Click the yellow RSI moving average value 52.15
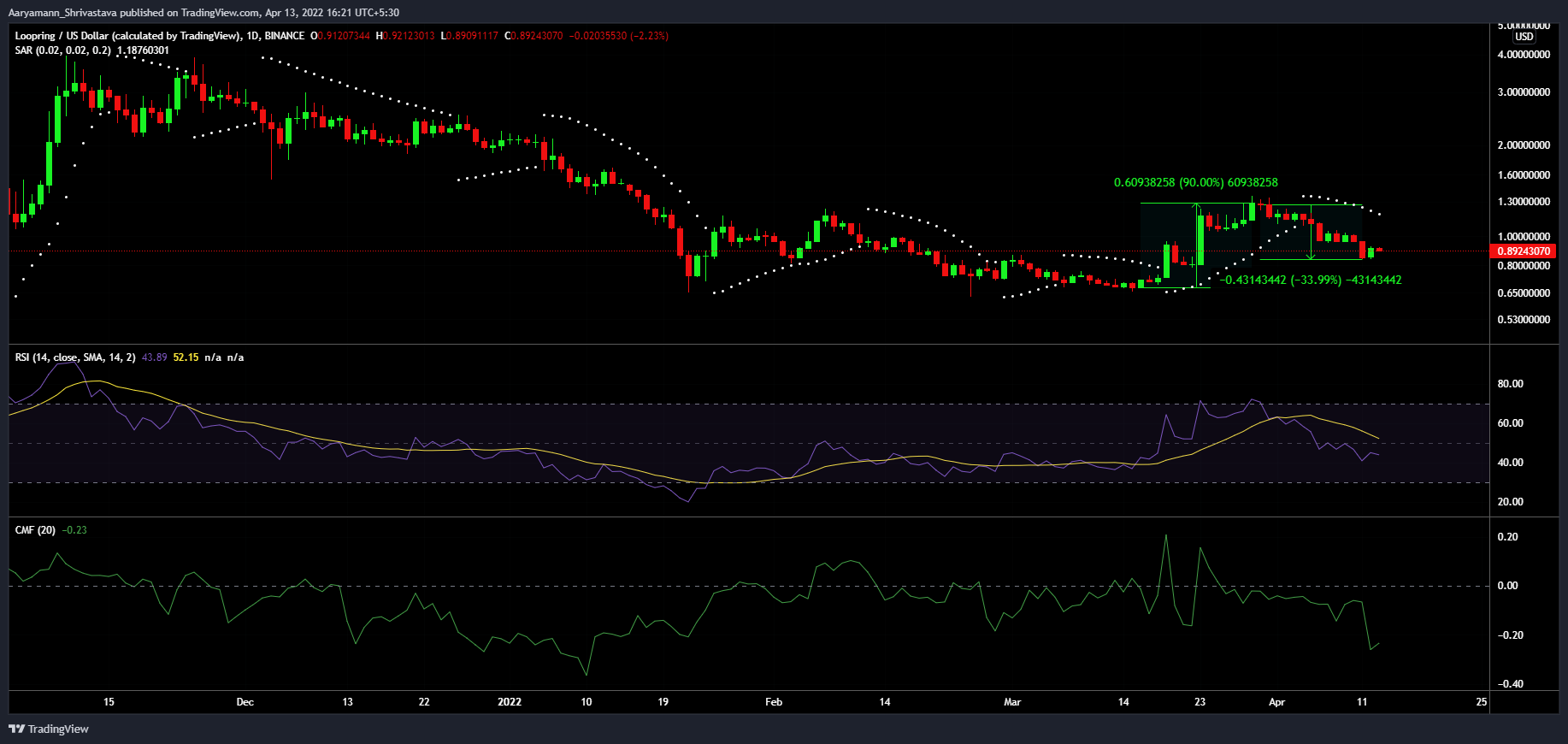The width and height of the screenshot is (1568, 744). click(186, 357)
